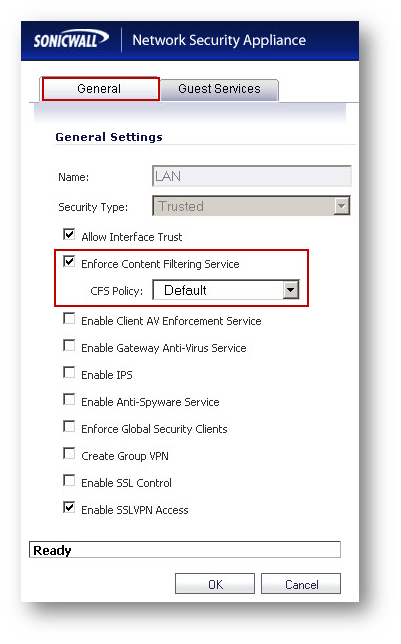401x644 pixels.
Task: Turn on Enable Anti-Spyware Service
Action: 69,400
